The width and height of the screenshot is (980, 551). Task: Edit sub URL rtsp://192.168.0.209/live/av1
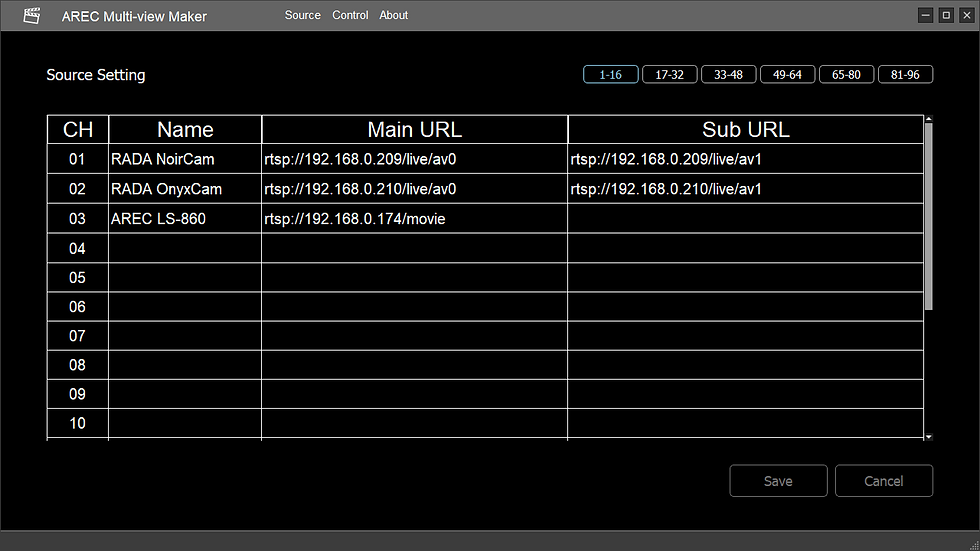(x=746, y=159)
